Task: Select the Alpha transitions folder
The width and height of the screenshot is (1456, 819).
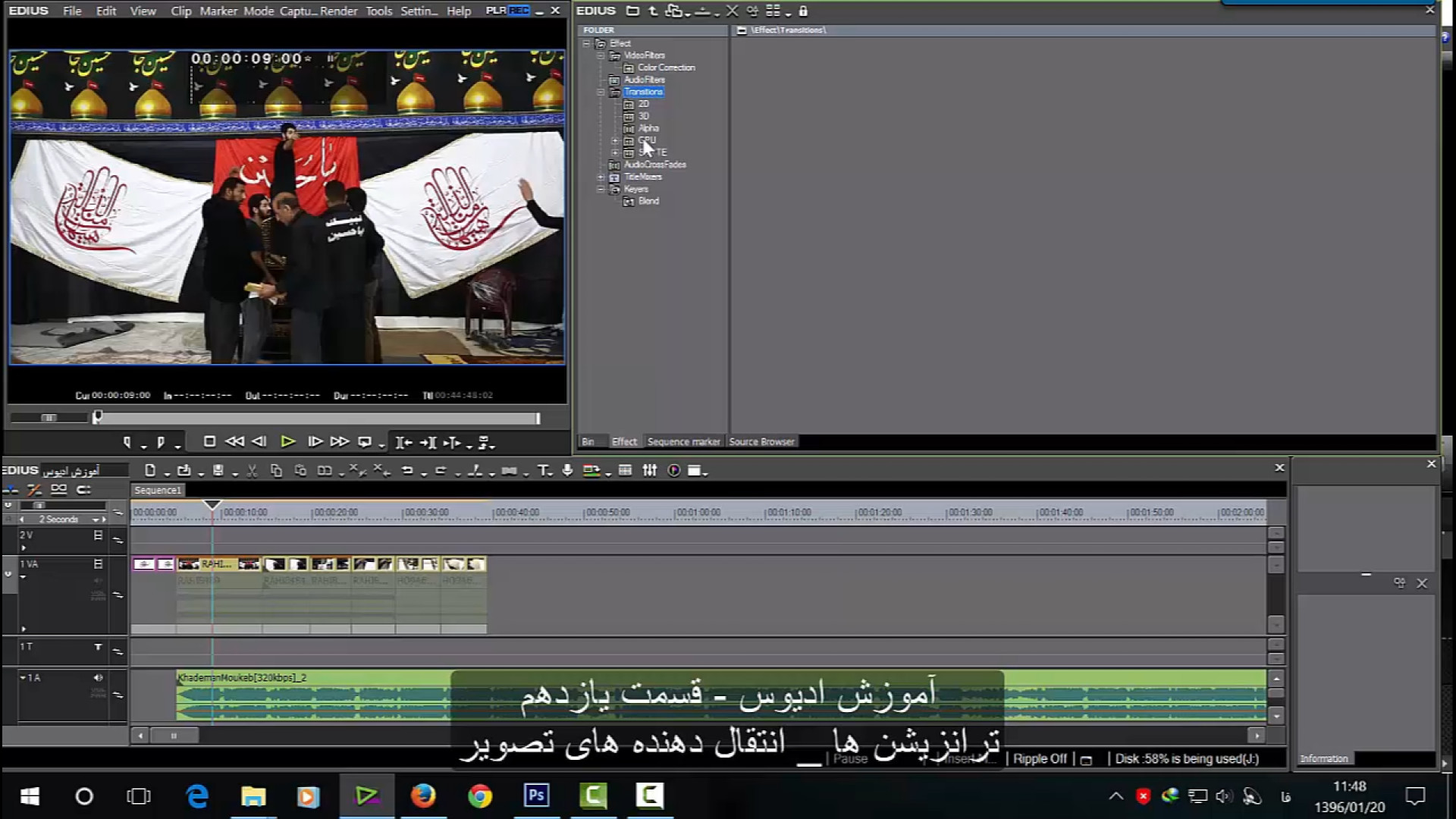Action: (x=648, y=128)
